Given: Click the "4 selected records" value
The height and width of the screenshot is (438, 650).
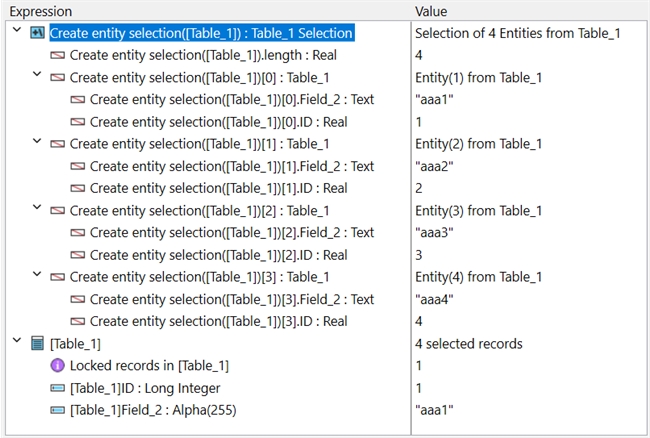Looking at the screenshot, I should (x=468, y=344).
